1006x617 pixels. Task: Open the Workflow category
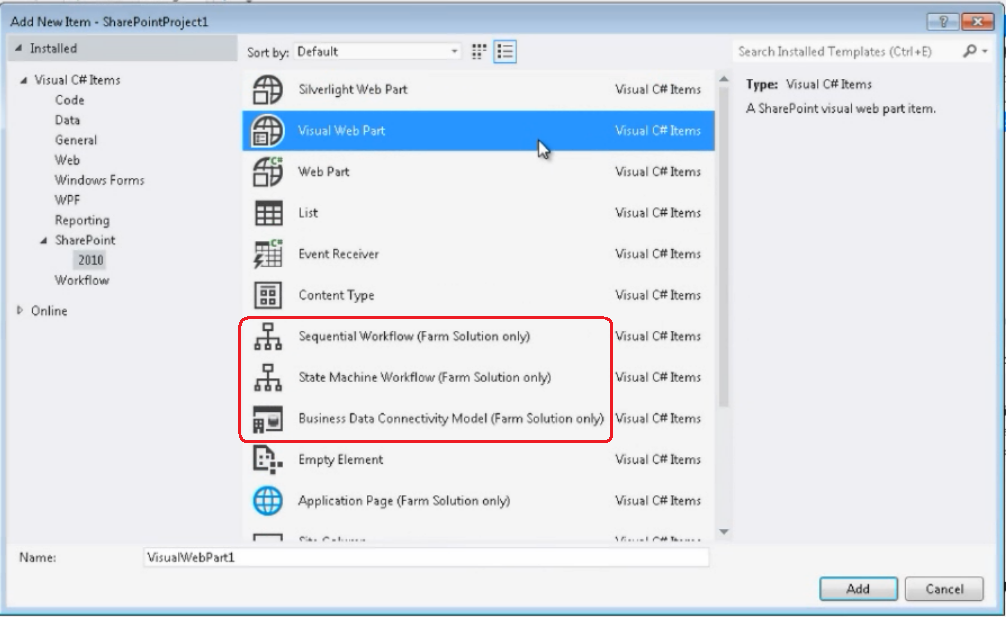pyautogui.click(x=81, y=280)
